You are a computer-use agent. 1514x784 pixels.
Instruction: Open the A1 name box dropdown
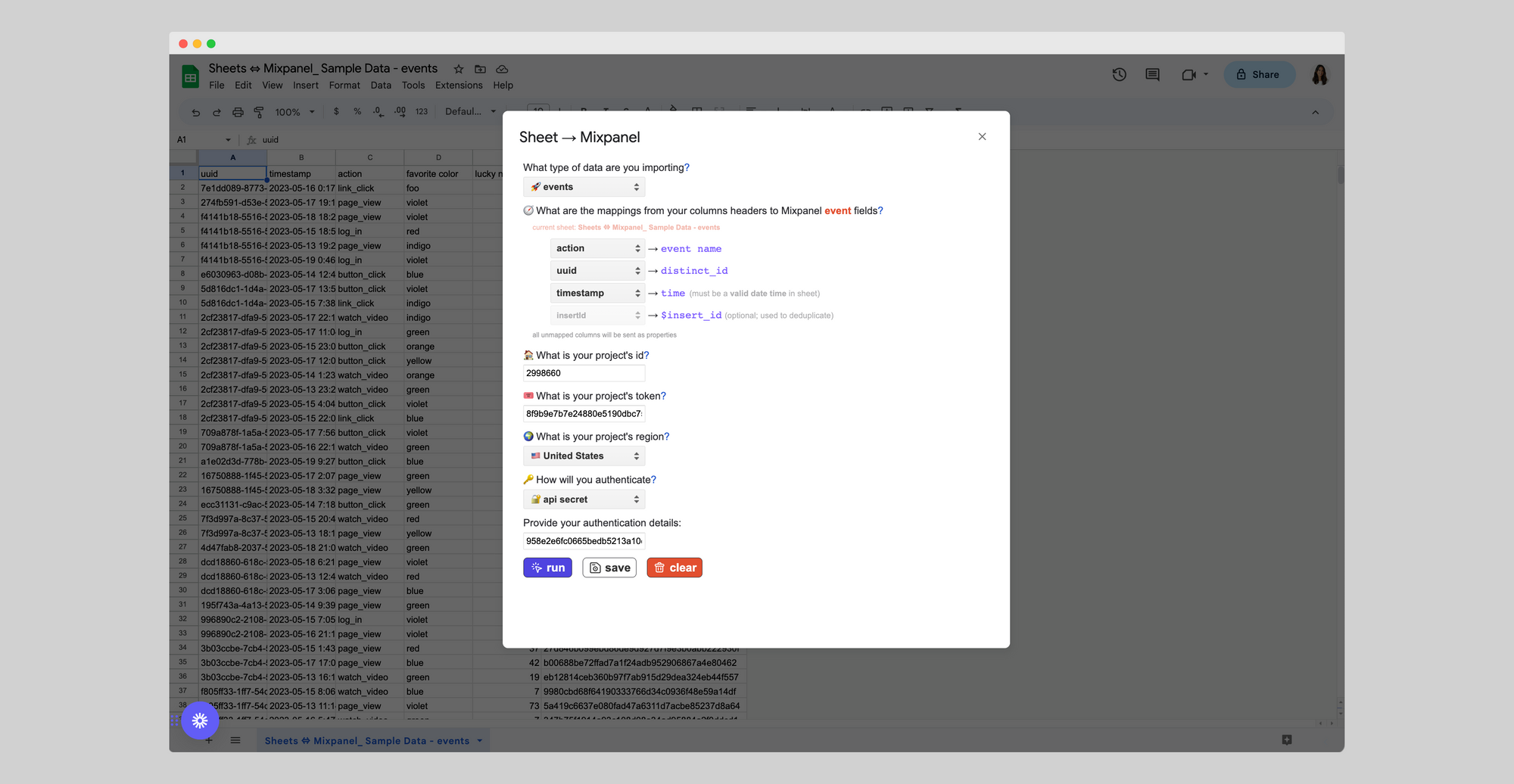coord(228,140)
